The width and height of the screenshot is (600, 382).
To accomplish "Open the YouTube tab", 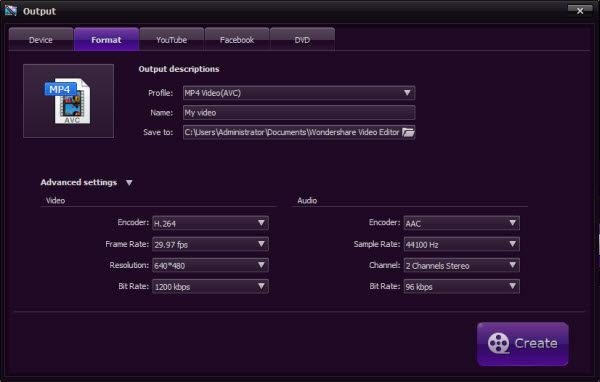I will click(171, 39).
